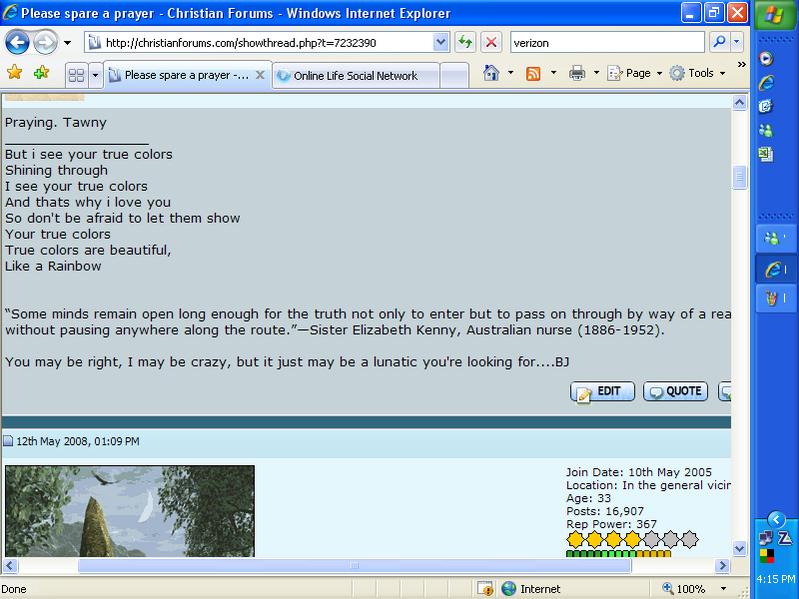Open a new blank tab
The image size is (799, 599).
(x=454, y=76)
